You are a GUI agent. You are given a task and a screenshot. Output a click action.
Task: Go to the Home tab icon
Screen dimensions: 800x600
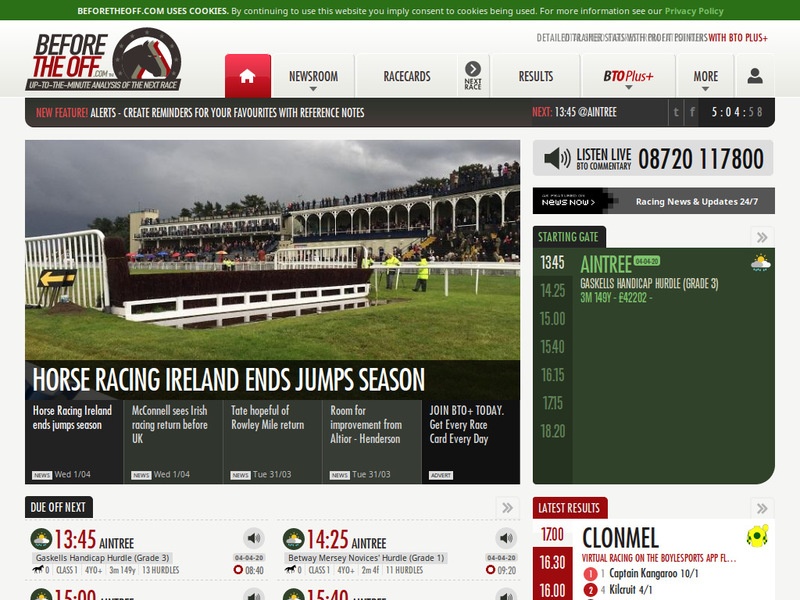tap(247, 76)
